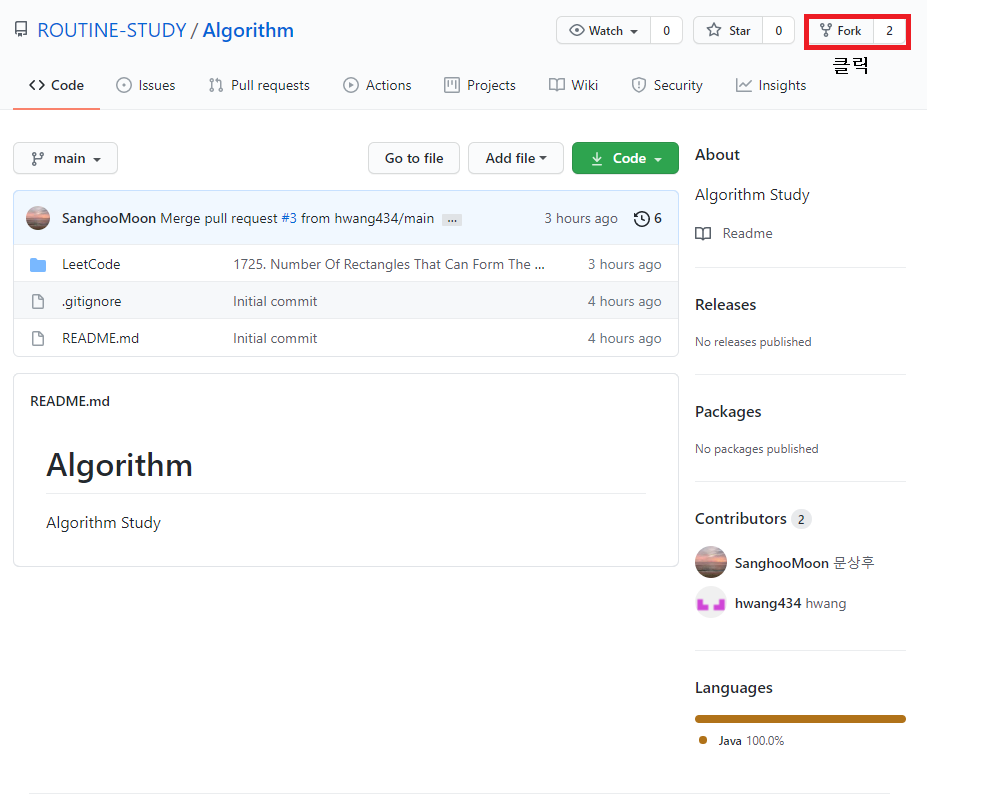Open the Readme link in About
The image size is (985, 798).
pyautogui.click(x=748, y=234)
